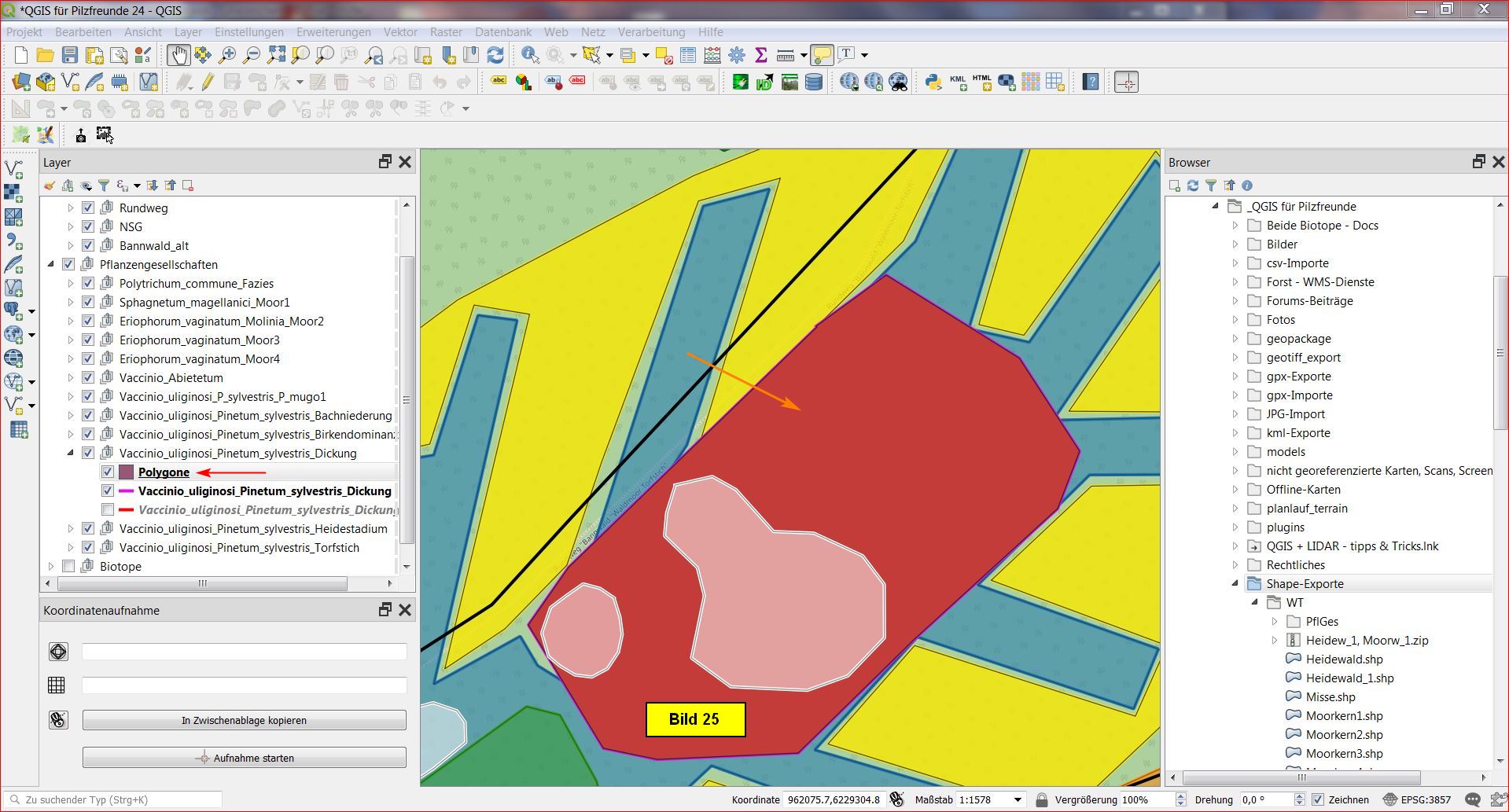Open the Vektor menu
Viewport: 1509px width, 812px height.
click(x=399, y=32)
